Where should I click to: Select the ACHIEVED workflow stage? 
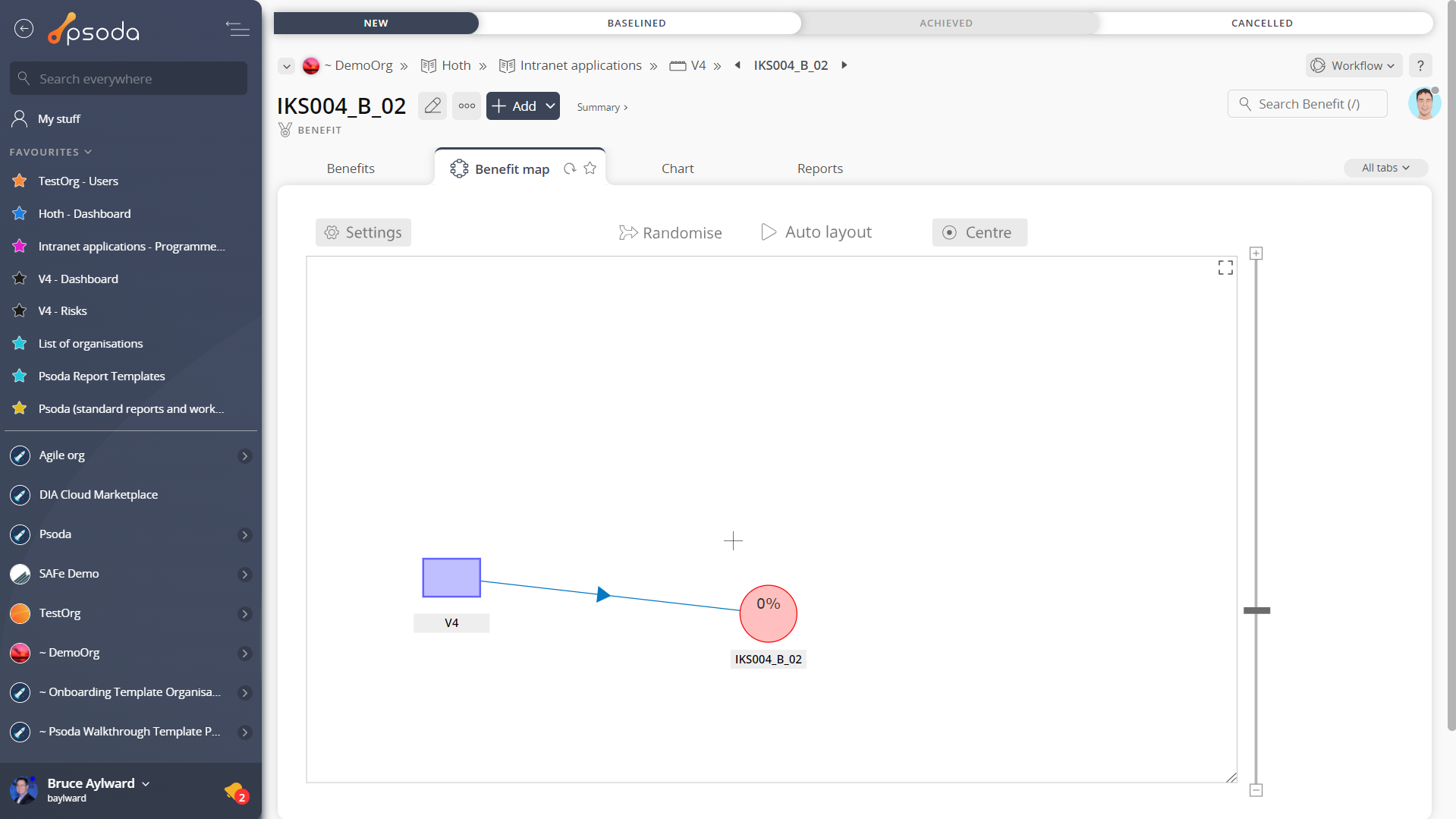click(x=946, y=23)
